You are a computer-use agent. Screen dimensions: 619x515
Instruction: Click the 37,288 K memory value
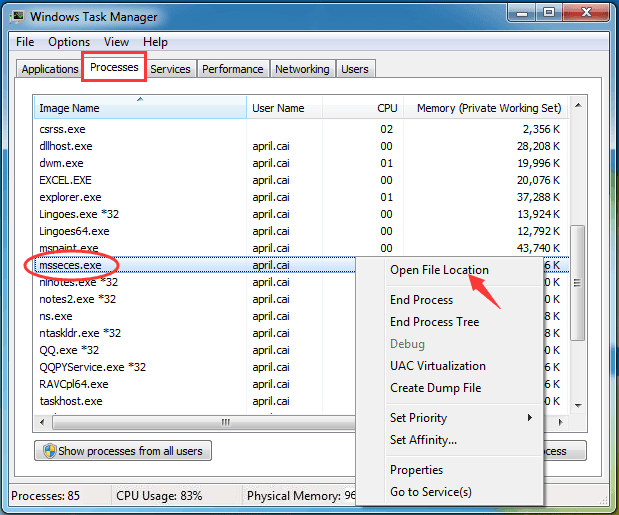coord(538,197)
